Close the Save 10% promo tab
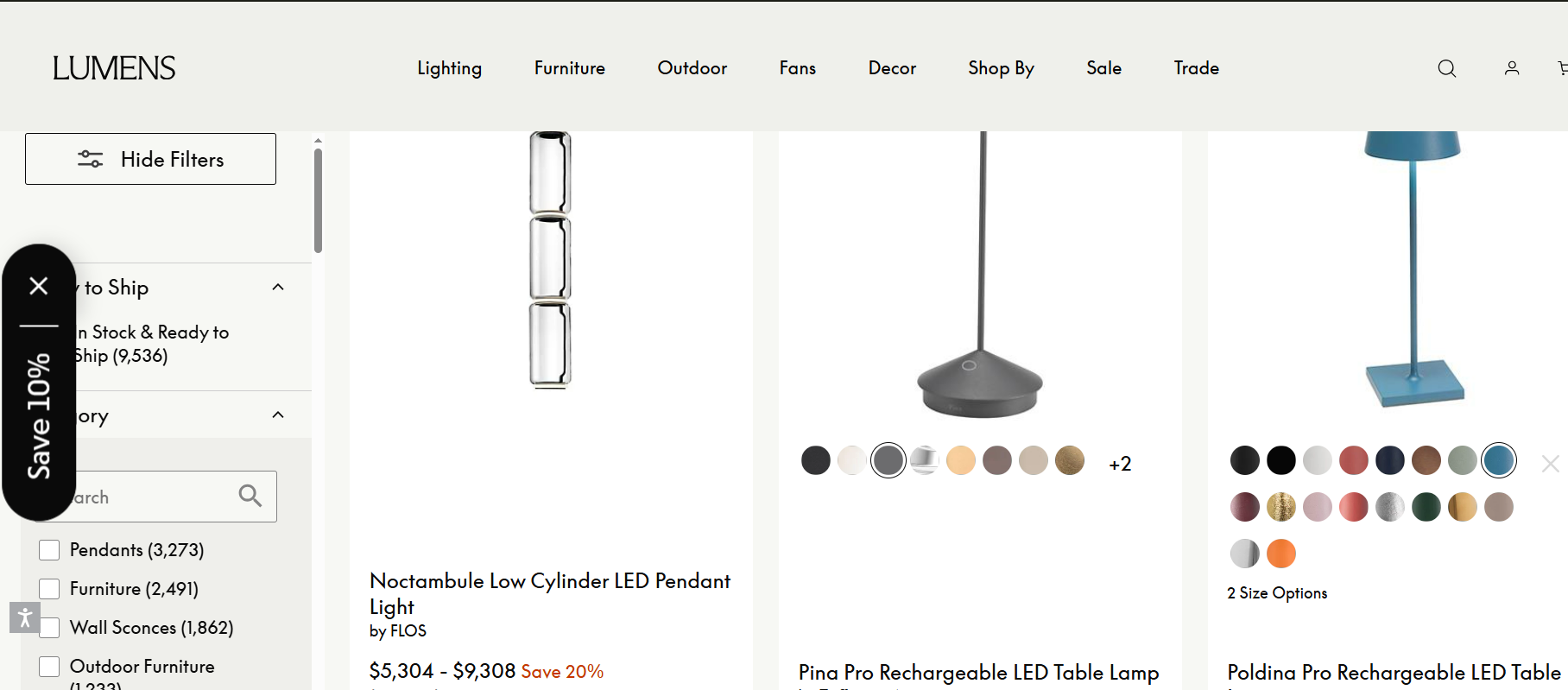Screen dimensions: 1568x690 click(x=39, y=286)
